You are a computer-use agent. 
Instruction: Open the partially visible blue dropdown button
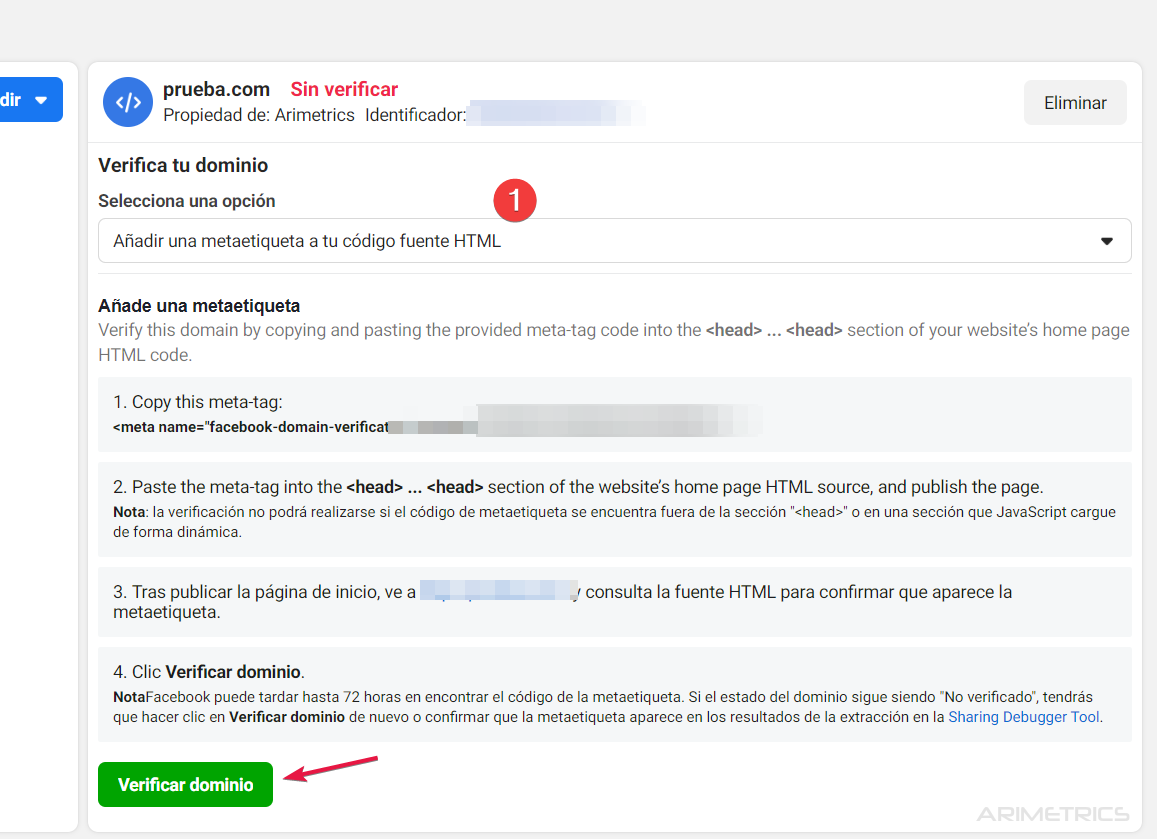(30, 100)
